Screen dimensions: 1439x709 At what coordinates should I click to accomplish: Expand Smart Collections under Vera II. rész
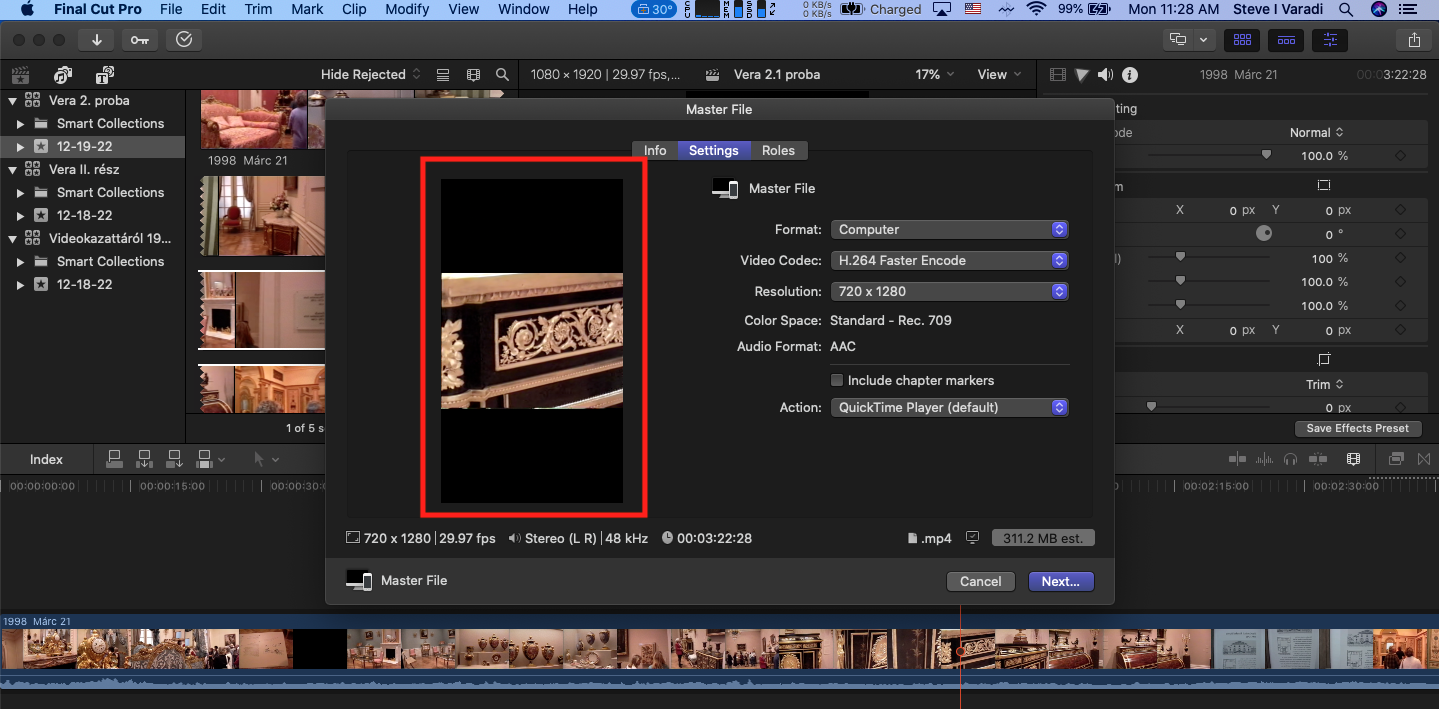click(x=21, y=193)
